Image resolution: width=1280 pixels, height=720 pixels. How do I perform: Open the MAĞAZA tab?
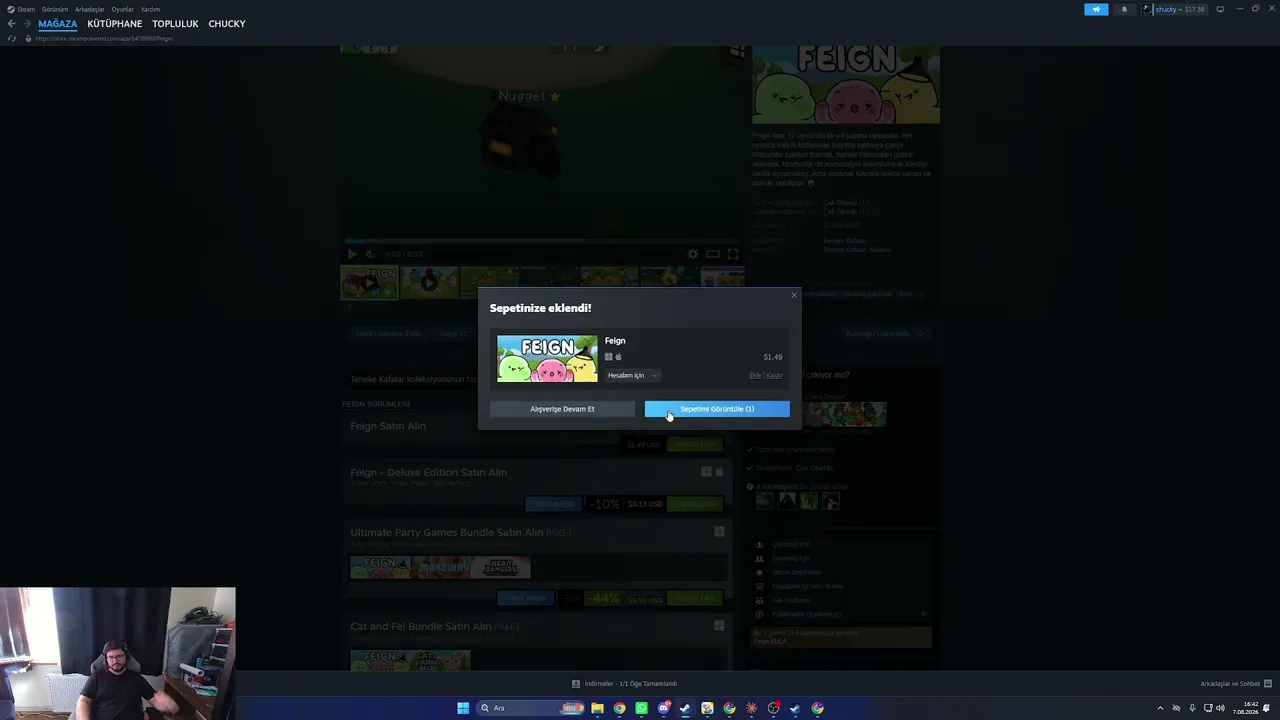tap(58, 24)
